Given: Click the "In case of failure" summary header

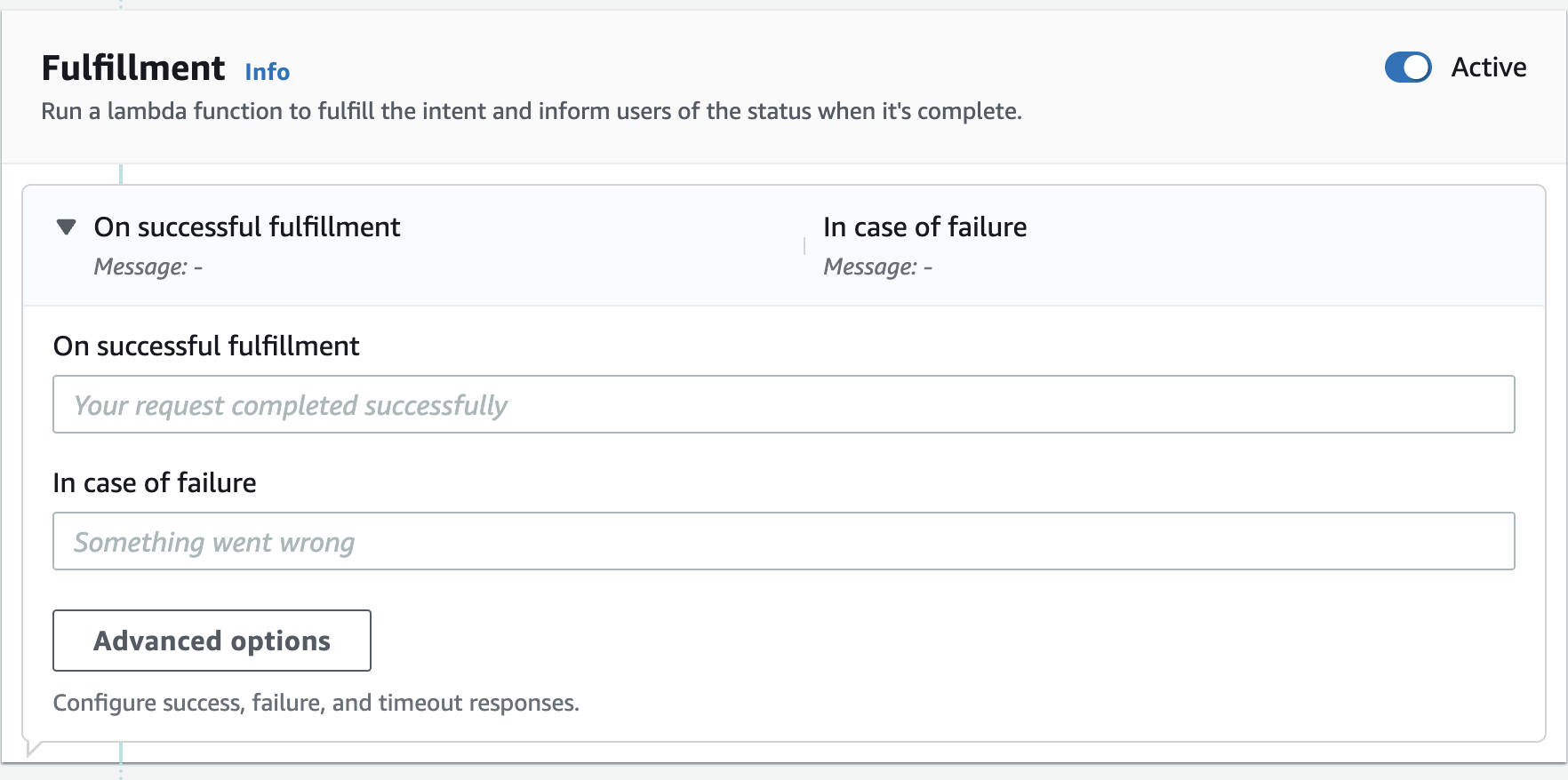Looking at the screenshot, I should tap(924, 227).
